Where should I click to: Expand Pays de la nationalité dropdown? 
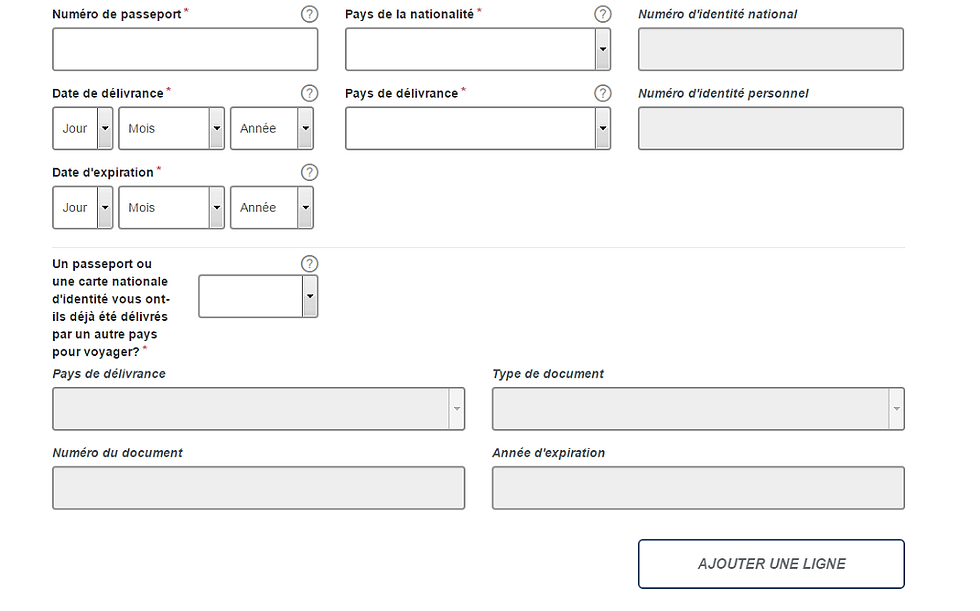(x=478, y=49)
